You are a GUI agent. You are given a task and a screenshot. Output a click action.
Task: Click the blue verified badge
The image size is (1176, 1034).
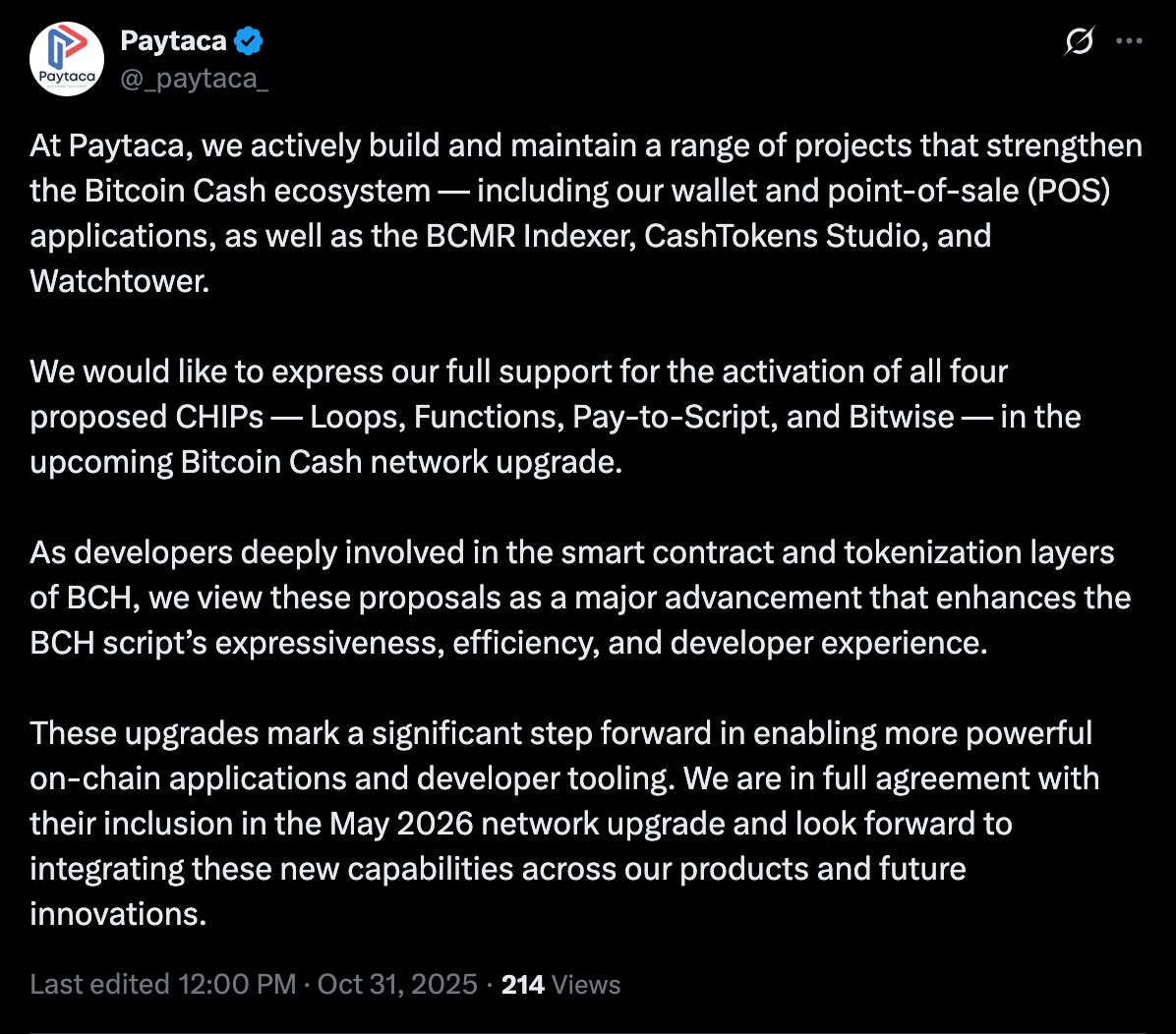click(x=249, y=41)
